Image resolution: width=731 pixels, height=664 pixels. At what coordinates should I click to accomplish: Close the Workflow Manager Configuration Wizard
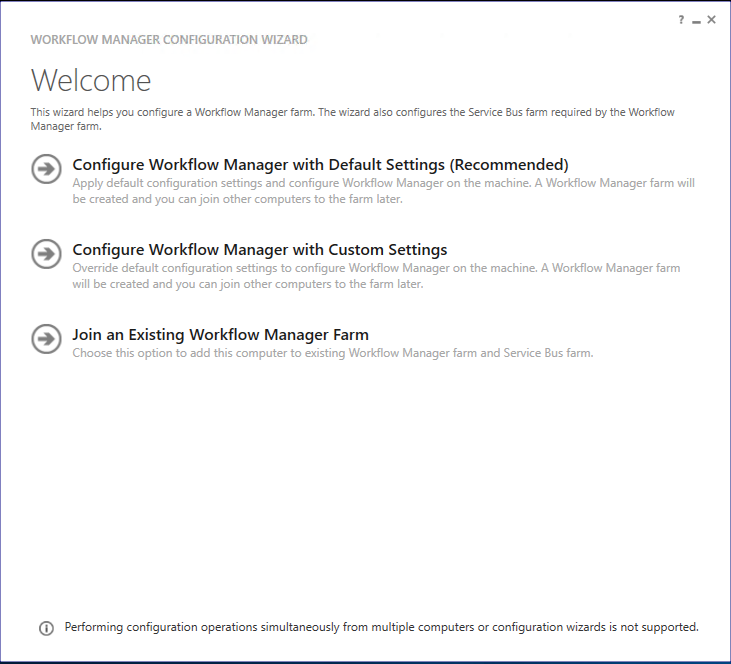tap(712, 20)
